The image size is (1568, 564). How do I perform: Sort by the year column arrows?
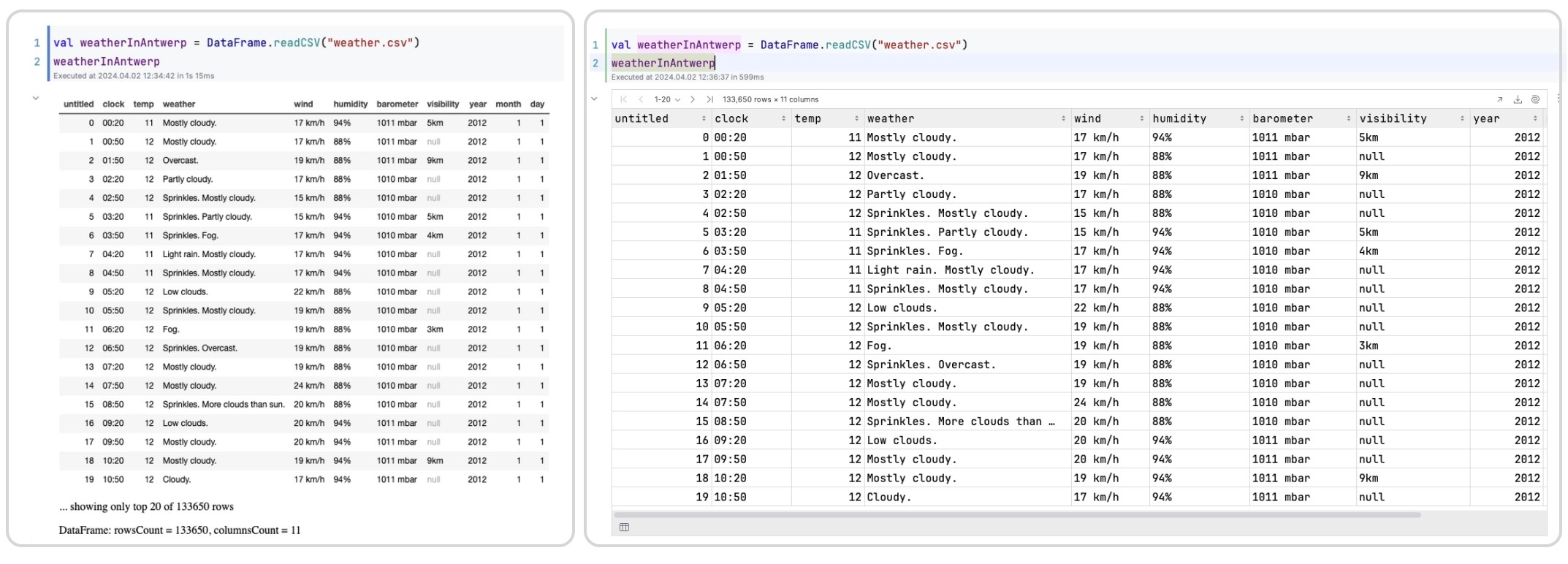pyautogui.click(x=1535, y=118)
